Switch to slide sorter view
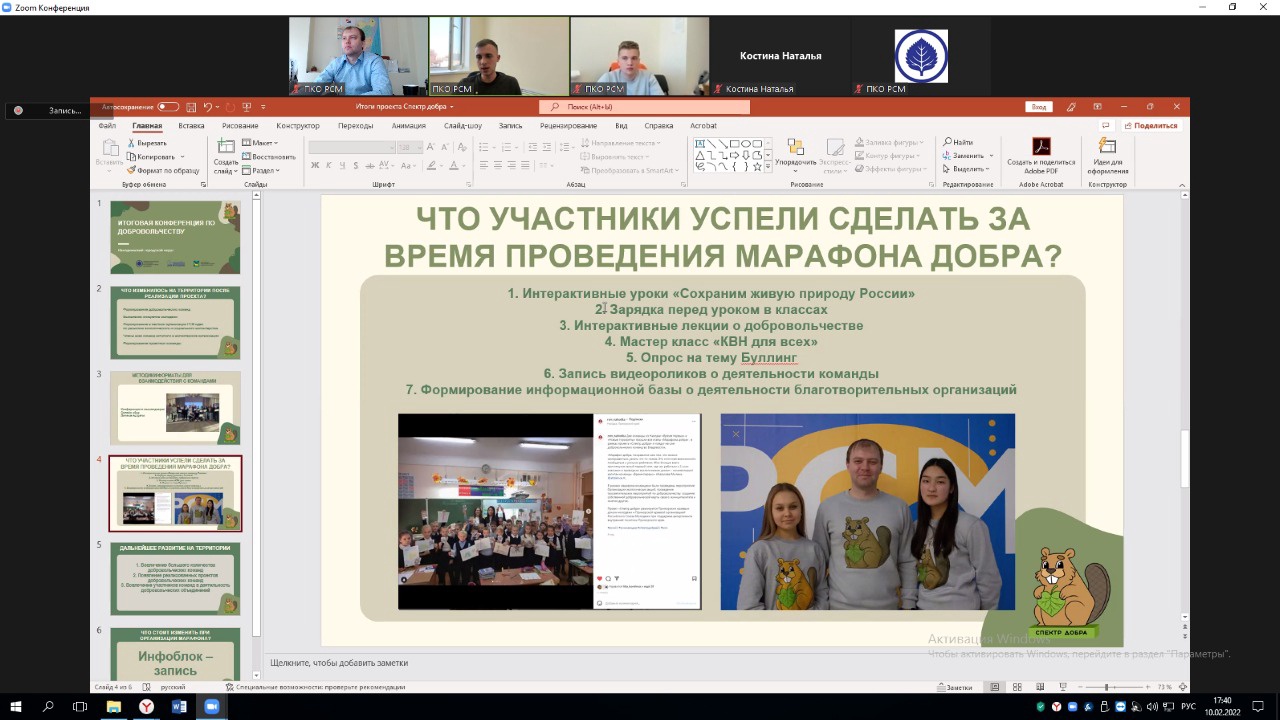This screenshot has height=720, width=1280. click(1017, 687)
